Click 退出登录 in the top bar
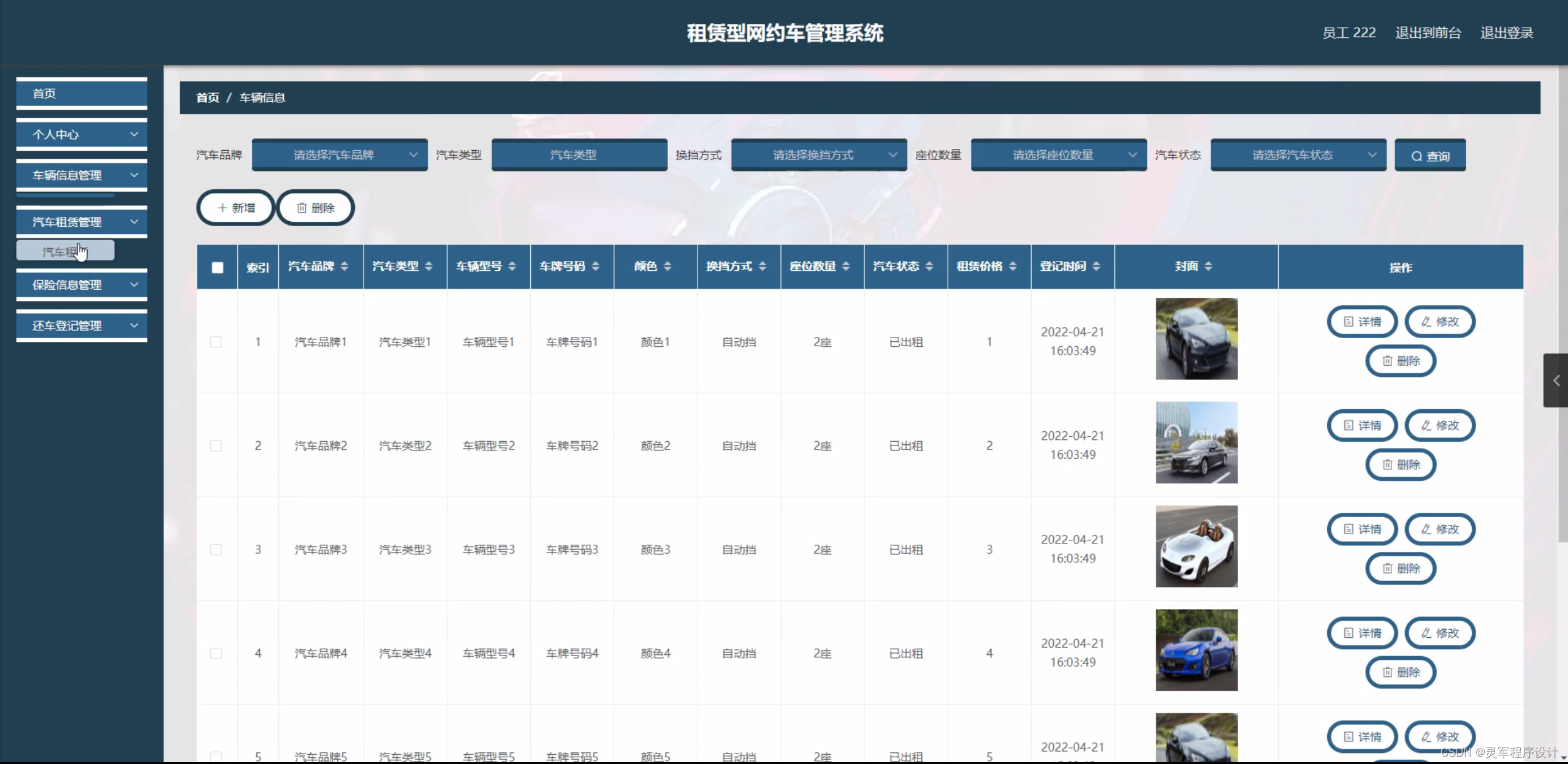1568x764 pixels. pos(1506,32)
